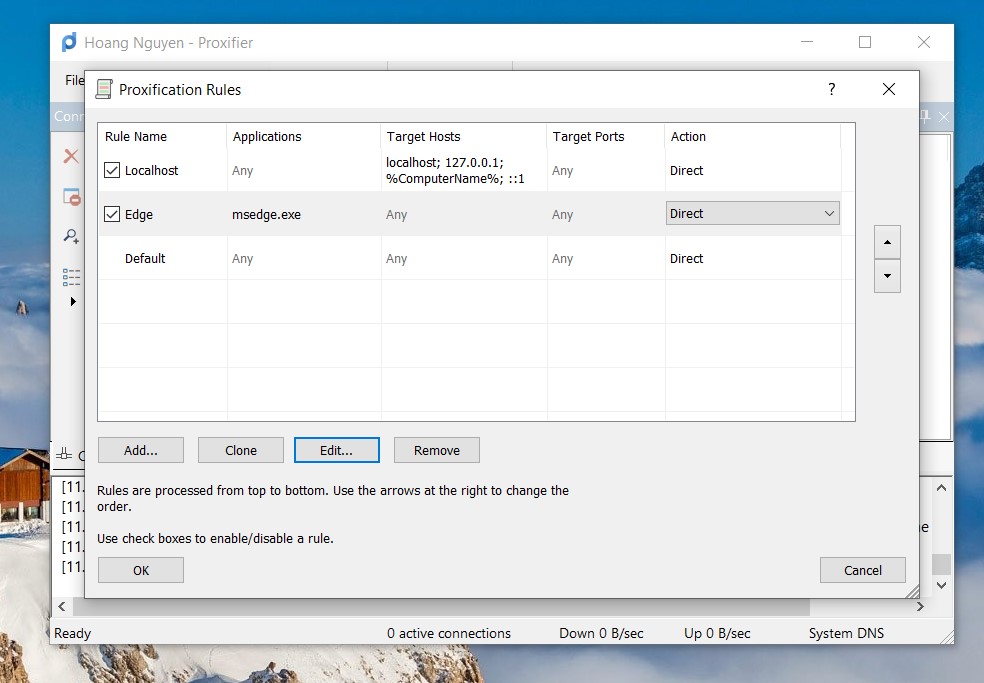Viewport: 984px width, 683px height.
Task: Move selected rule up with arrow button
Action: [887, 242]
